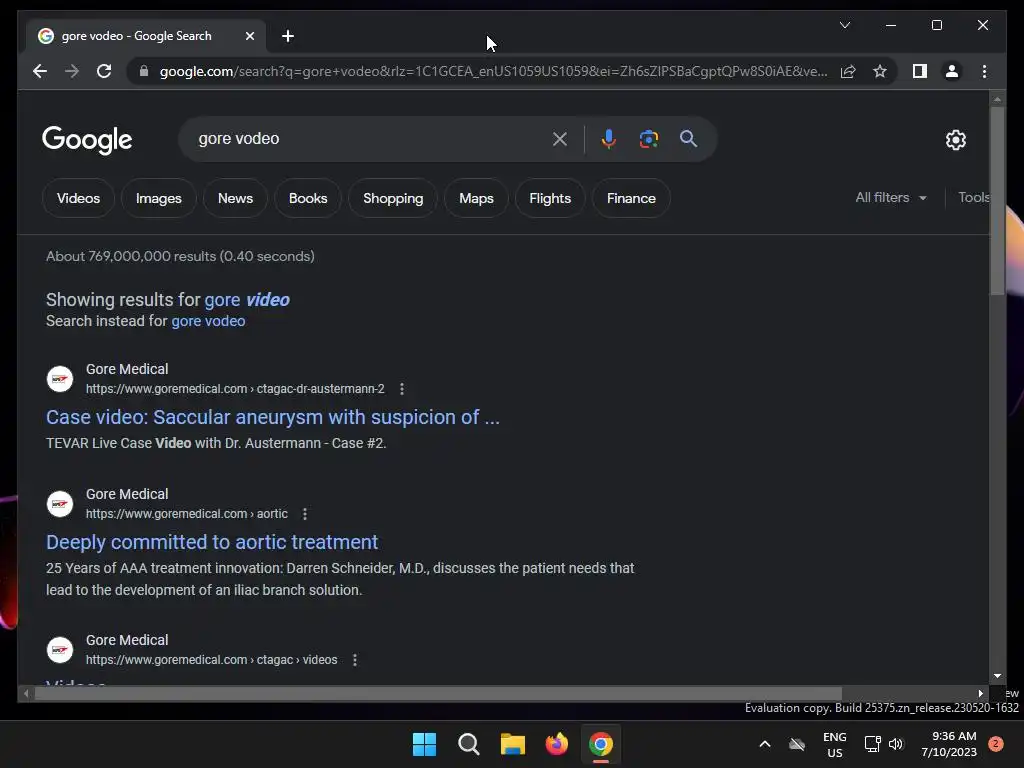Click the vertical scrollbar thumb
Image resolution: width=1024 pixels, height=768 pixels.
(x=997, y=200)
